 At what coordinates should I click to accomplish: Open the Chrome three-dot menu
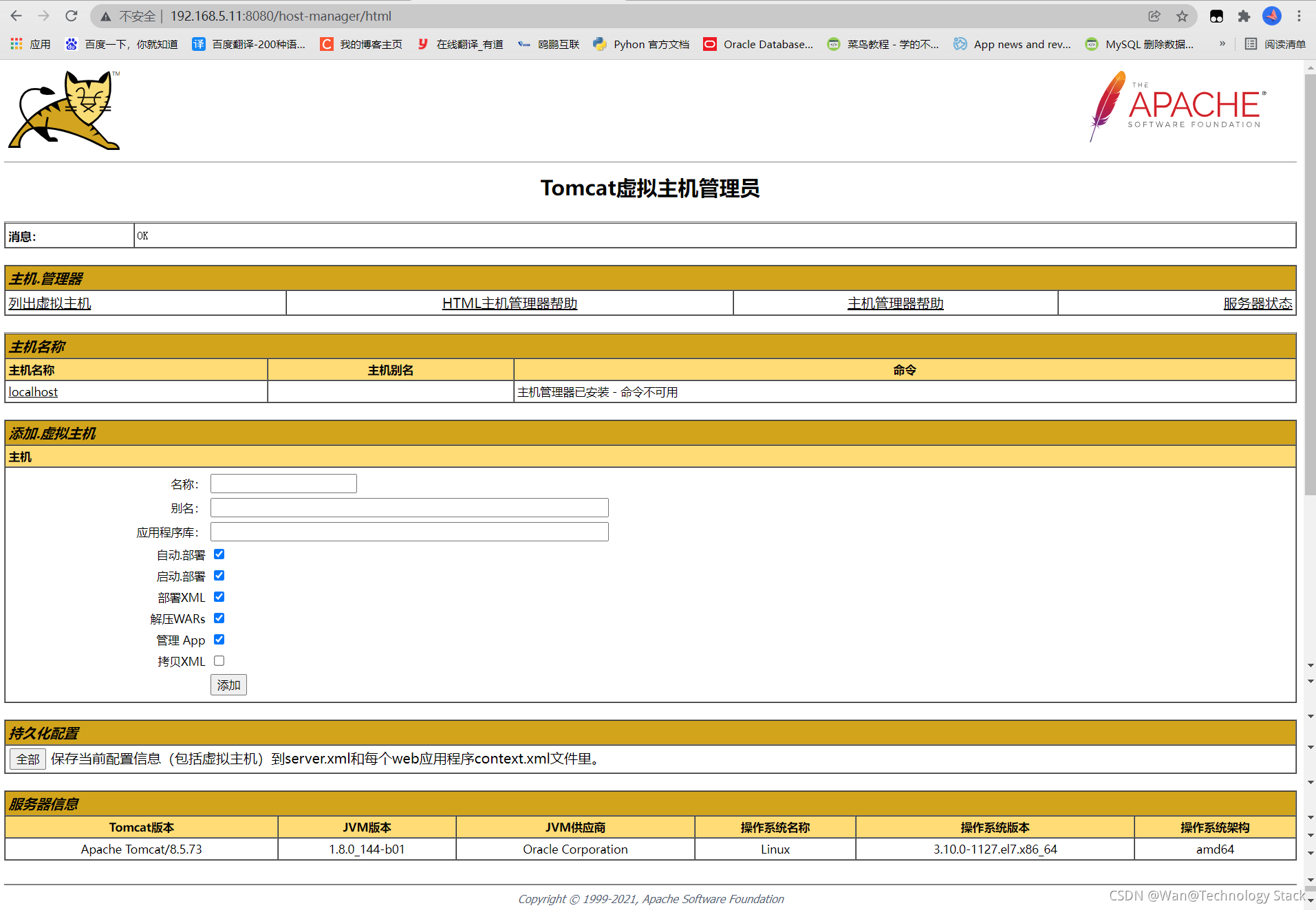click(1299, 16)
